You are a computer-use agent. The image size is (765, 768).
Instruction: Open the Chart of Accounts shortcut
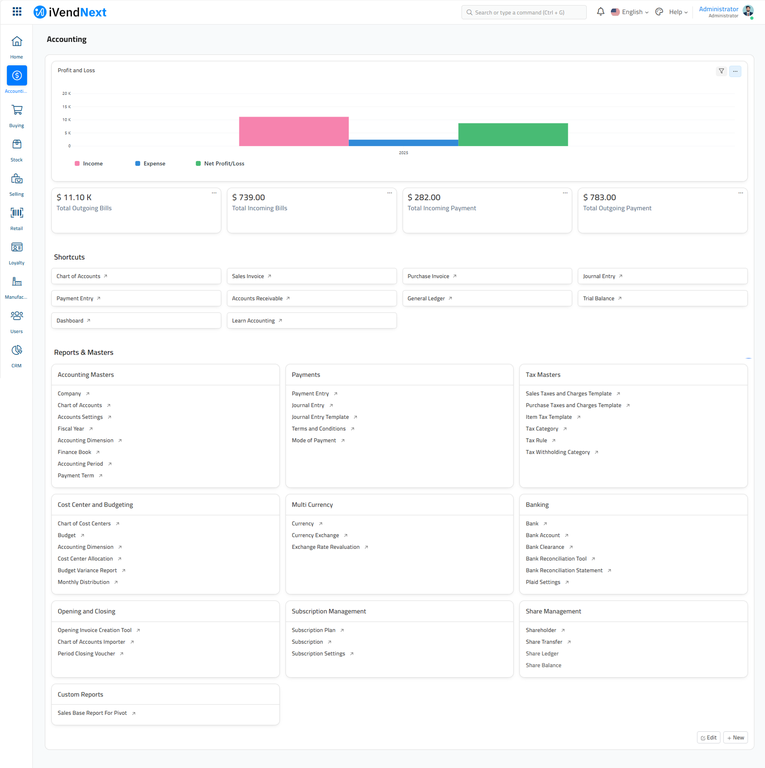click(x=80, y=276)
